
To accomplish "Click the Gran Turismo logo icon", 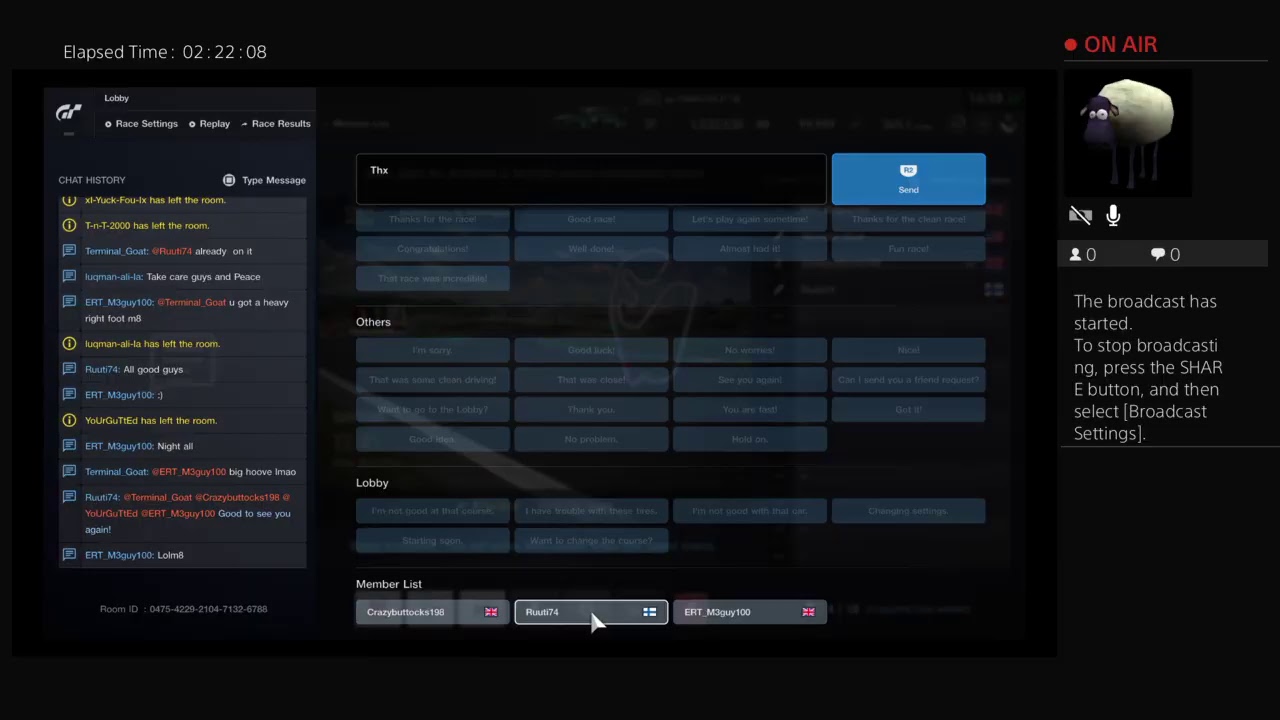I will point(68,113).
